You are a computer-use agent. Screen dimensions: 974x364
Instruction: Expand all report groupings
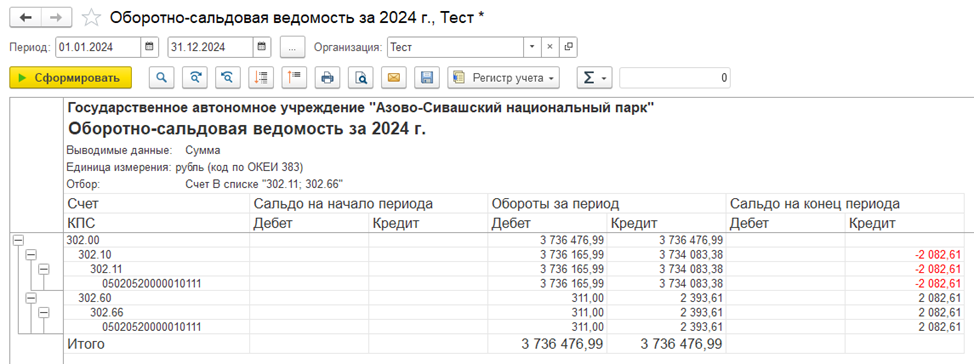(x=261, y=78)
